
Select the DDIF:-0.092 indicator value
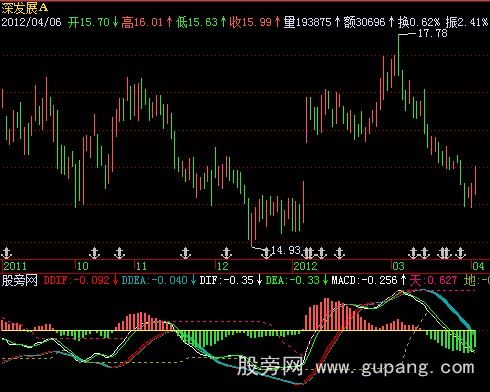pos(76,280)
